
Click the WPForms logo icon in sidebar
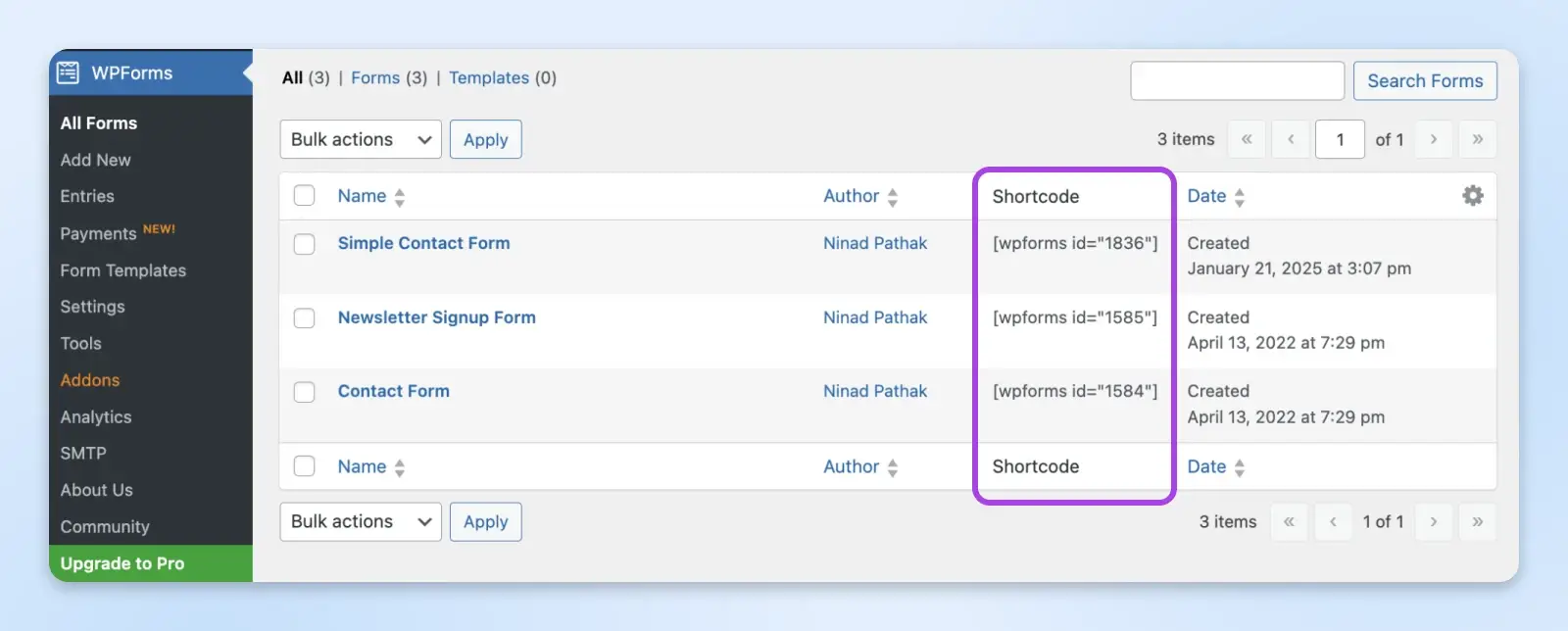pos(68,73)
